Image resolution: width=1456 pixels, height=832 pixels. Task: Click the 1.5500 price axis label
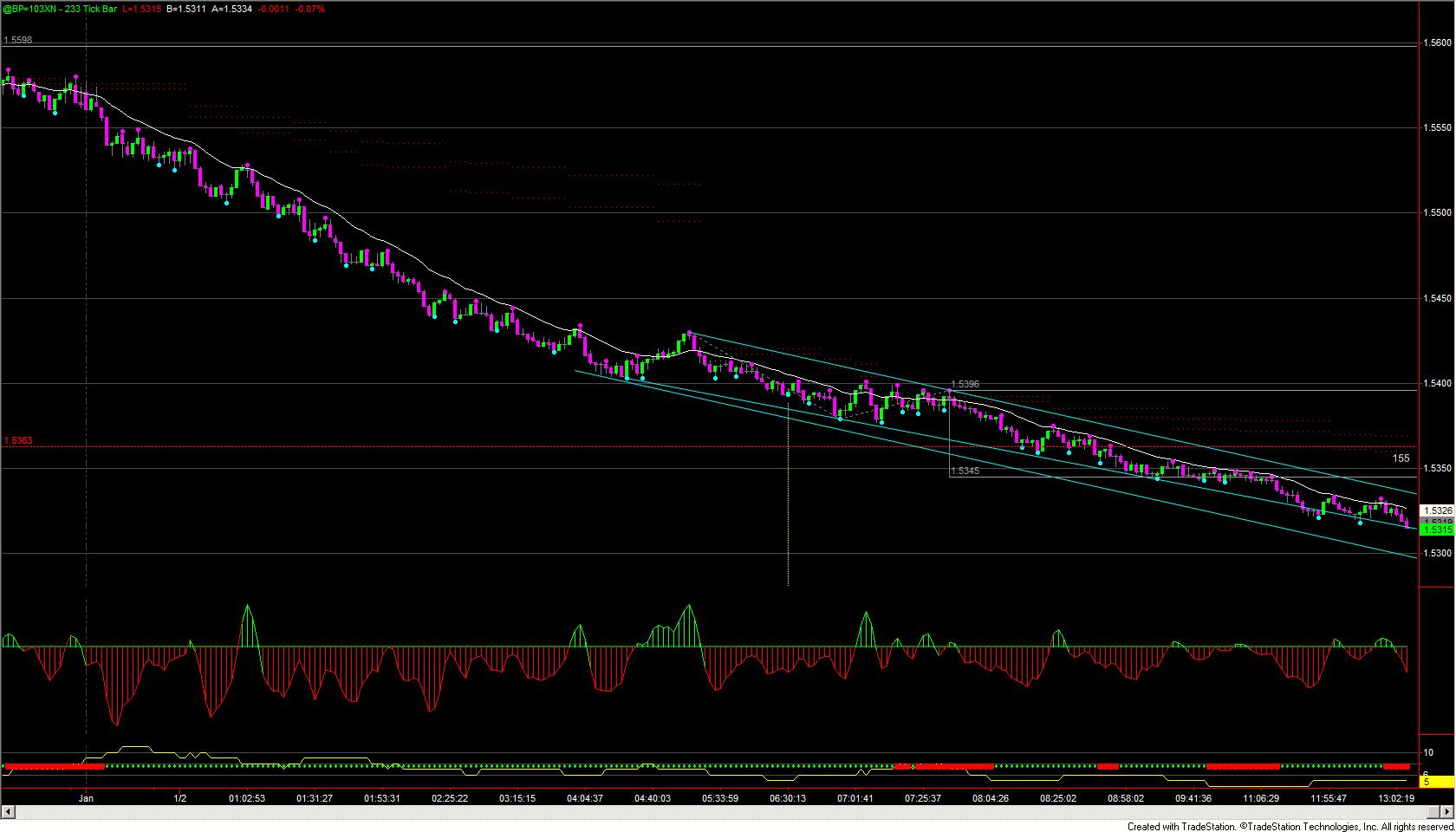1438,212
